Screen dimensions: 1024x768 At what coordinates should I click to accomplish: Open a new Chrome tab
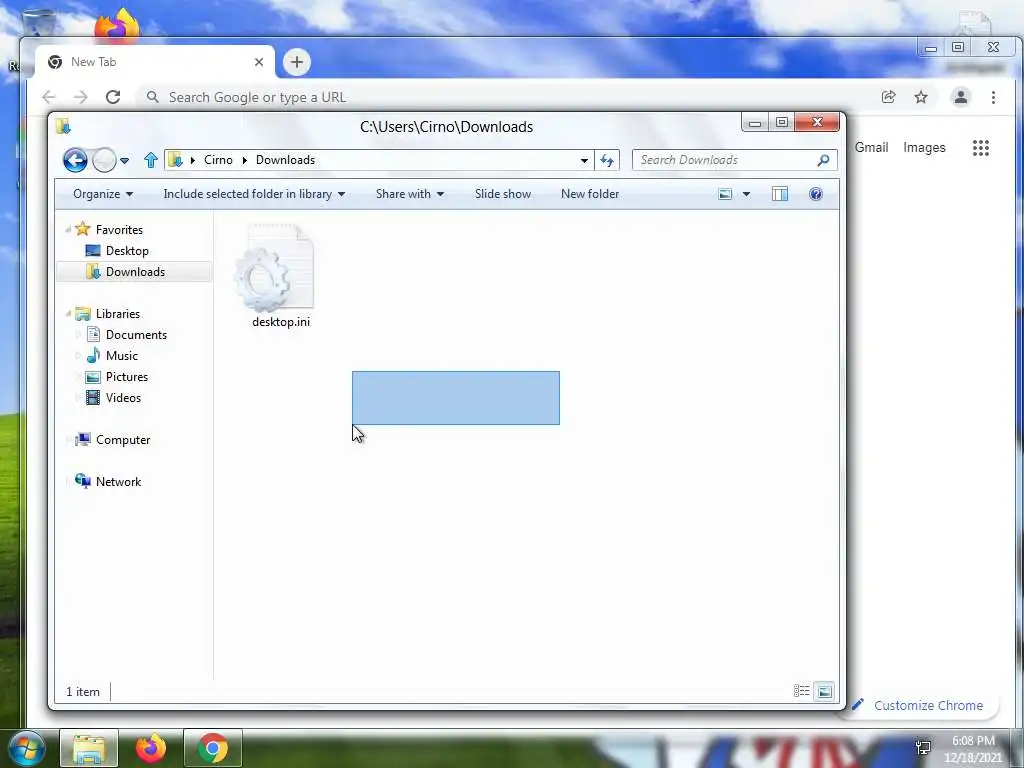(296, 62)
